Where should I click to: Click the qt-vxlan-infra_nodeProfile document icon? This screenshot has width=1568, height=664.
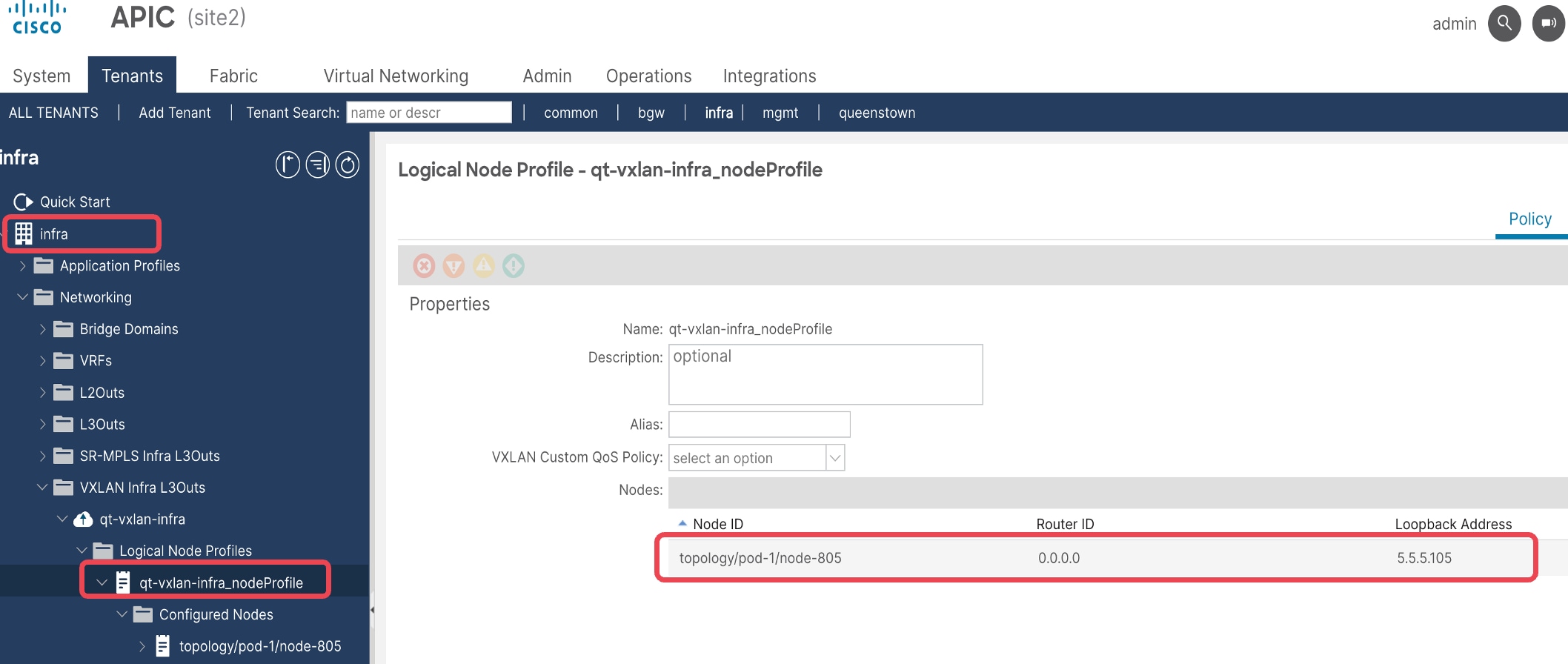[x=123, y=582]
